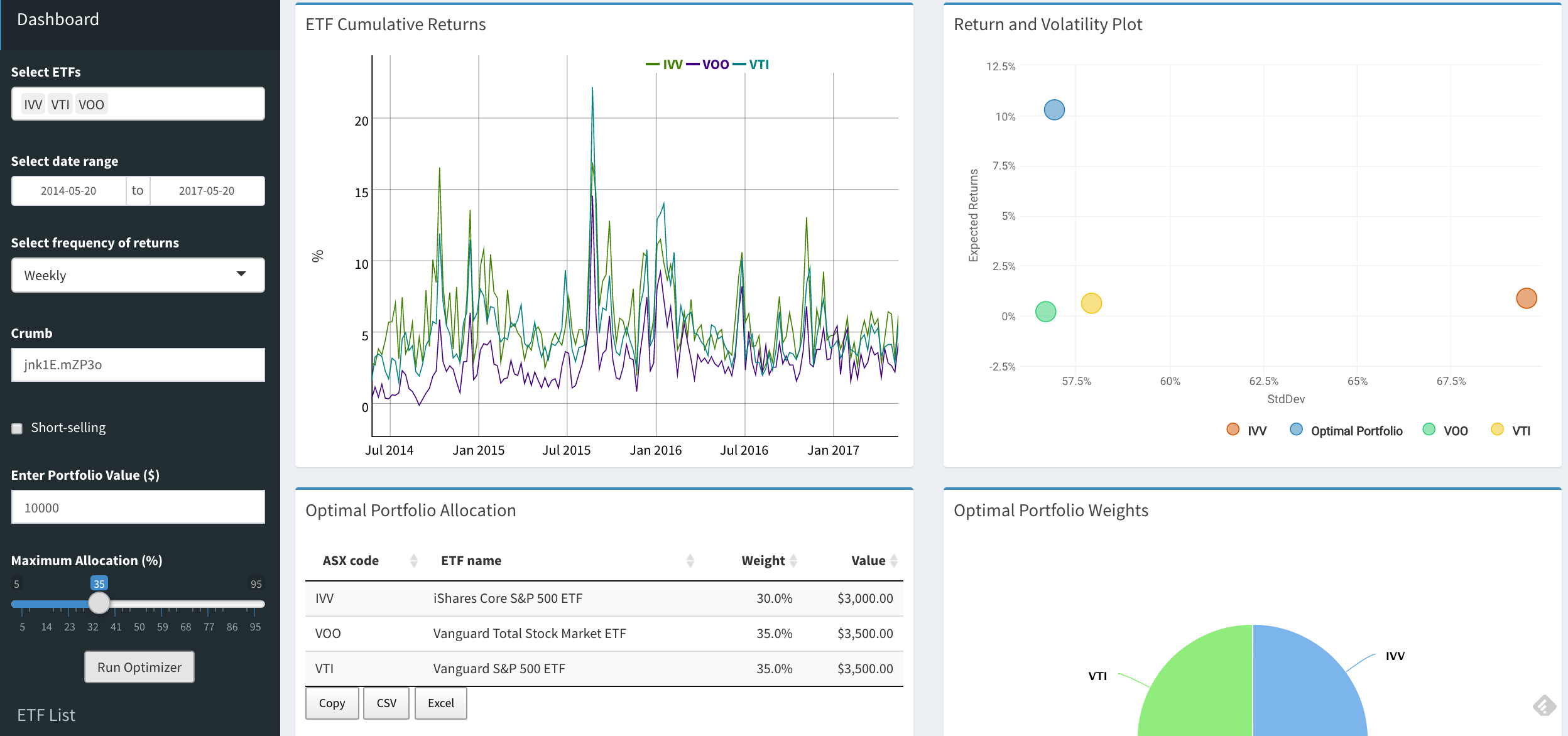Sort table by ETF name arrows

tap(690, 561)
